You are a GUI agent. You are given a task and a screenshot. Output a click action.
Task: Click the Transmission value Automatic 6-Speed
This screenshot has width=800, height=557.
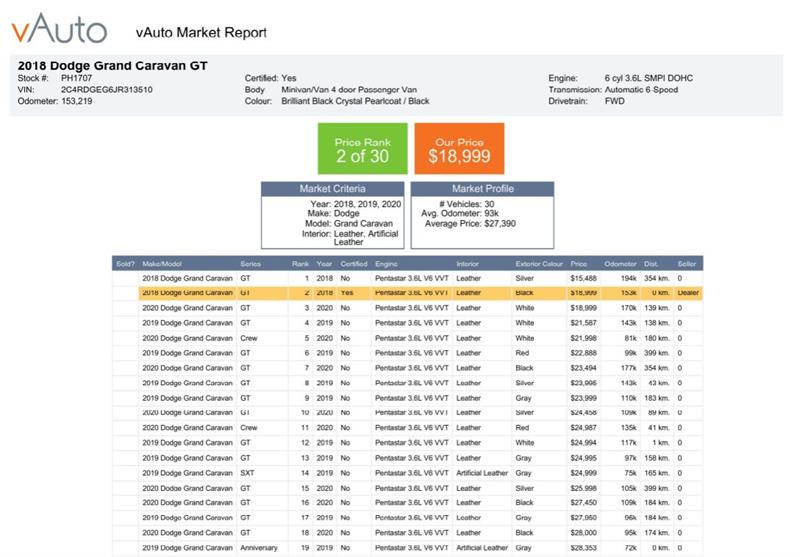coord(641,90)
